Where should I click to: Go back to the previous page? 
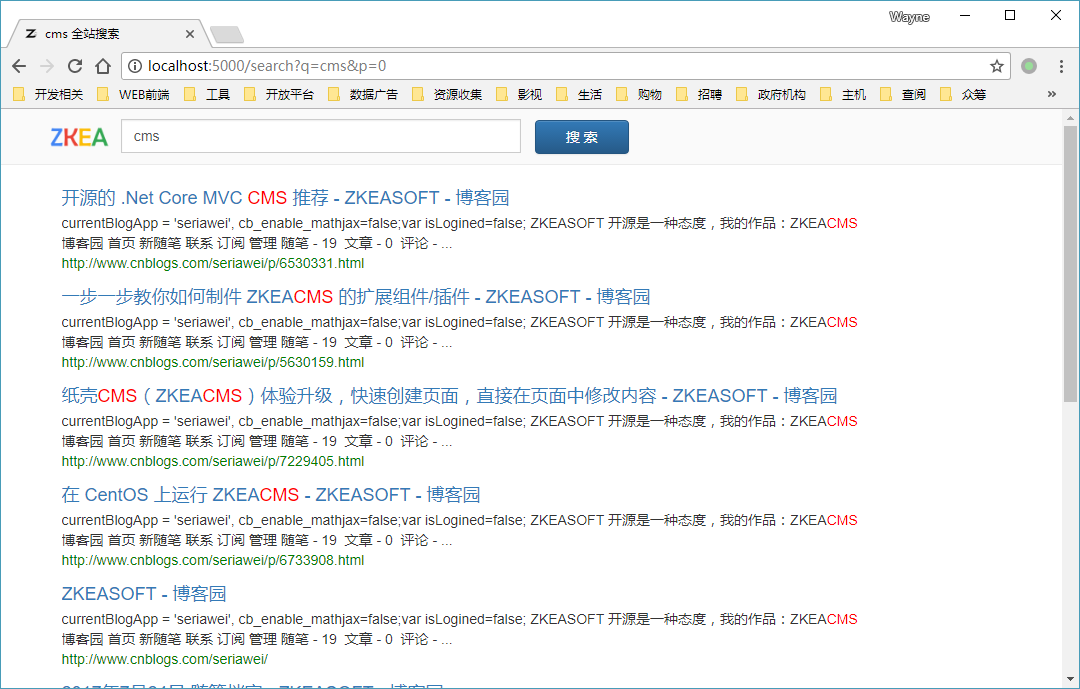point(19,66)
